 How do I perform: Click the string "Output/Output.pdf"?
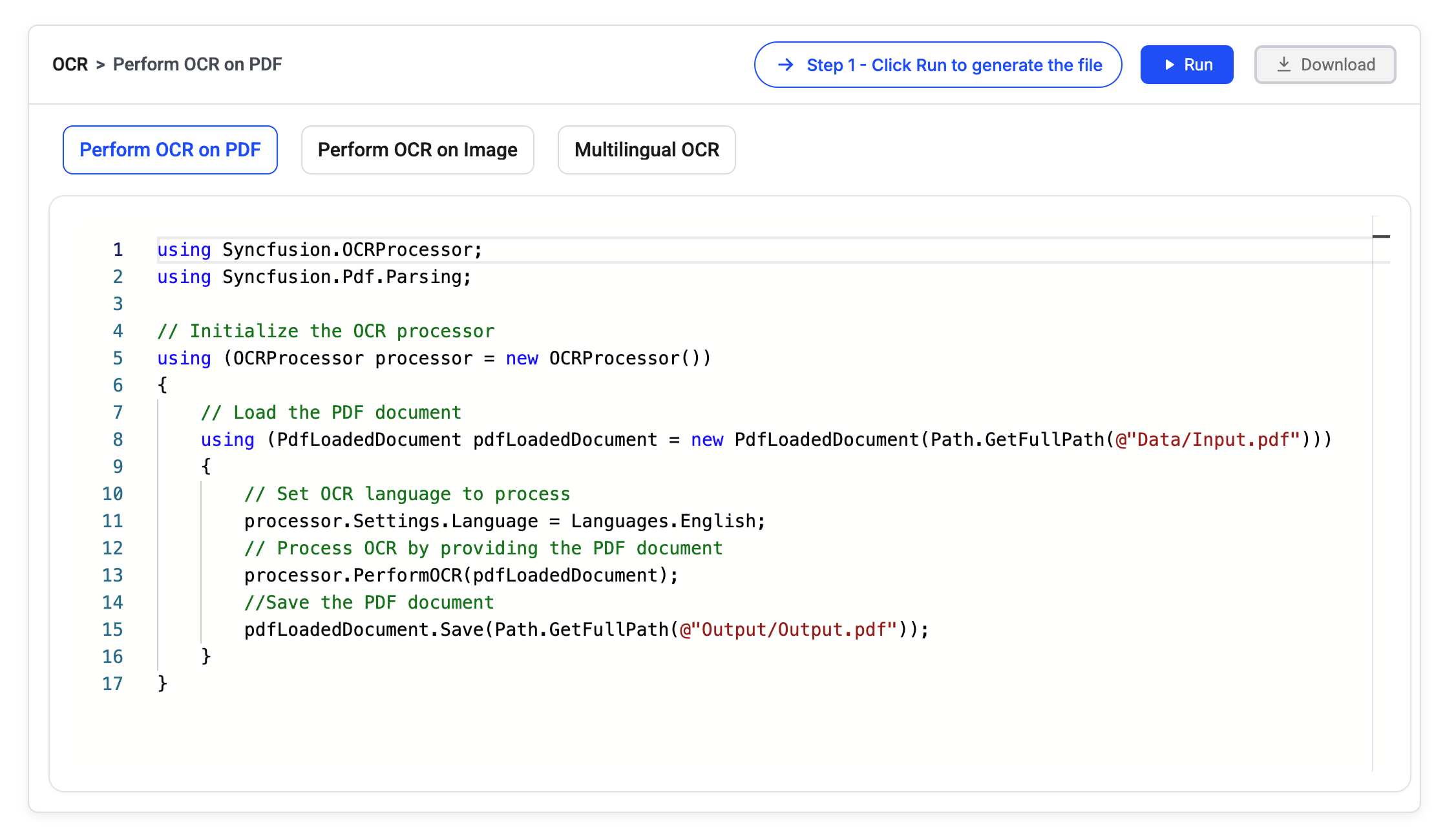click(794, 629)
